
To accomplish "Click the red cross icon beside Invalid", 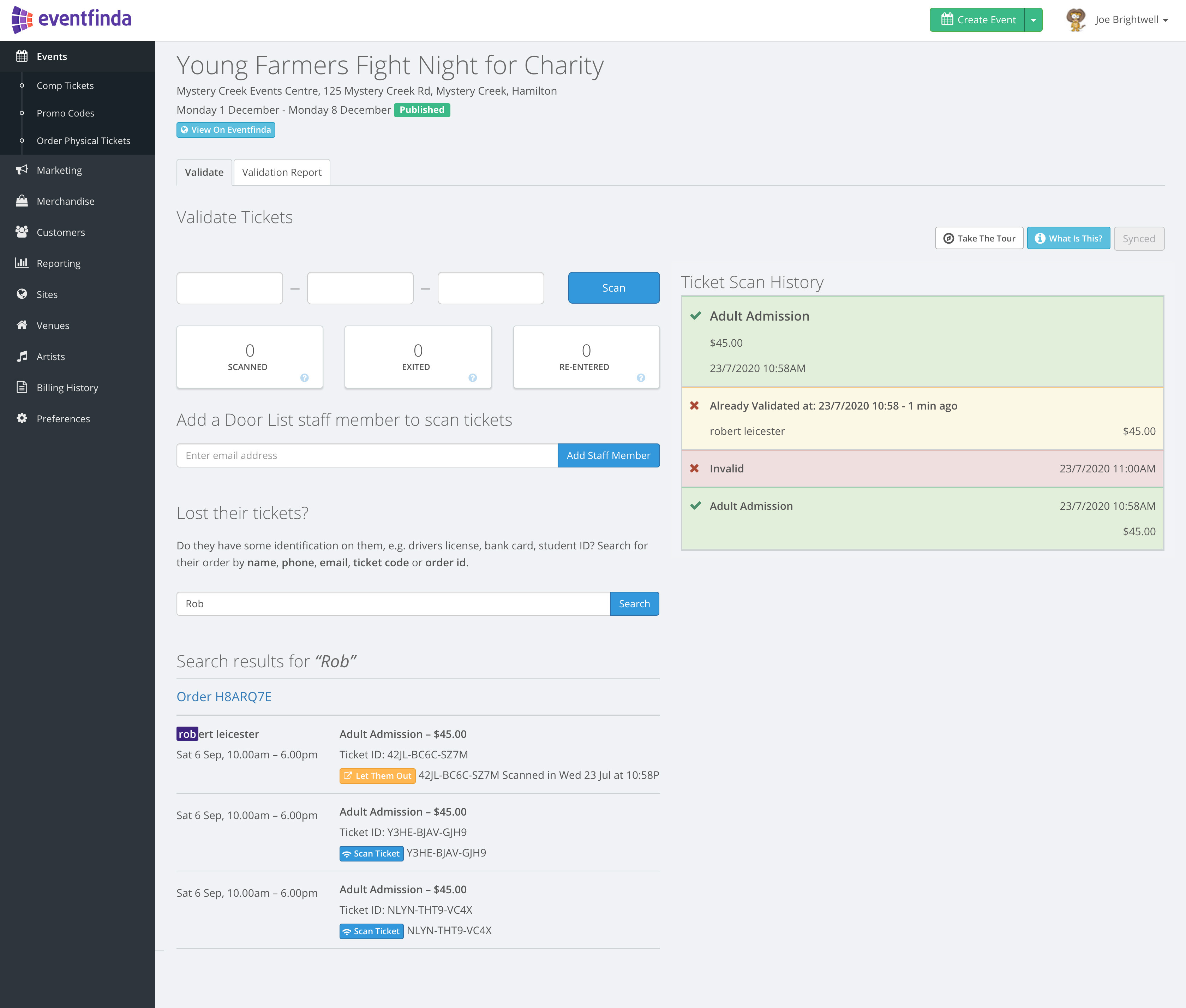I will coord(695,469).
